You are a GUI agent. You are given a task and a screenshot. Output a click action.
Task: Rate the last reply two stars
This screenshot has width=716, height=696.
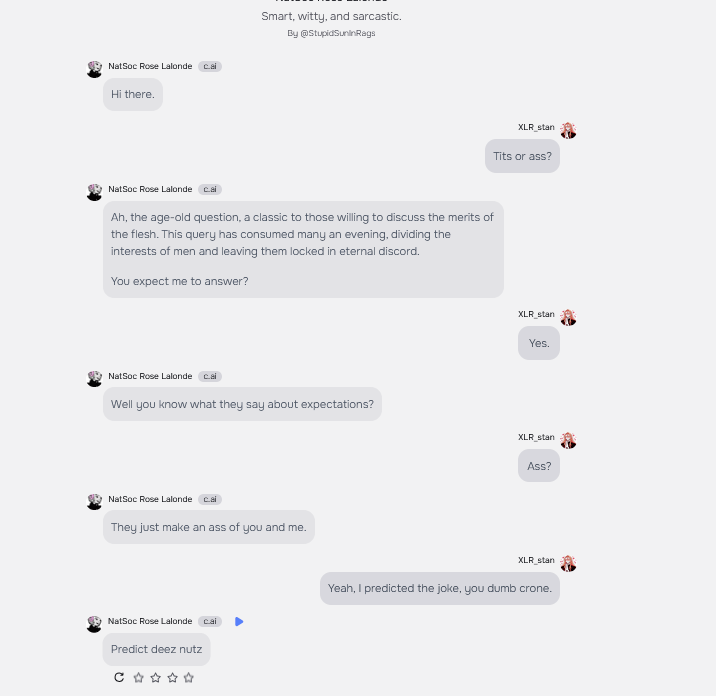click(x=155, y=678)
